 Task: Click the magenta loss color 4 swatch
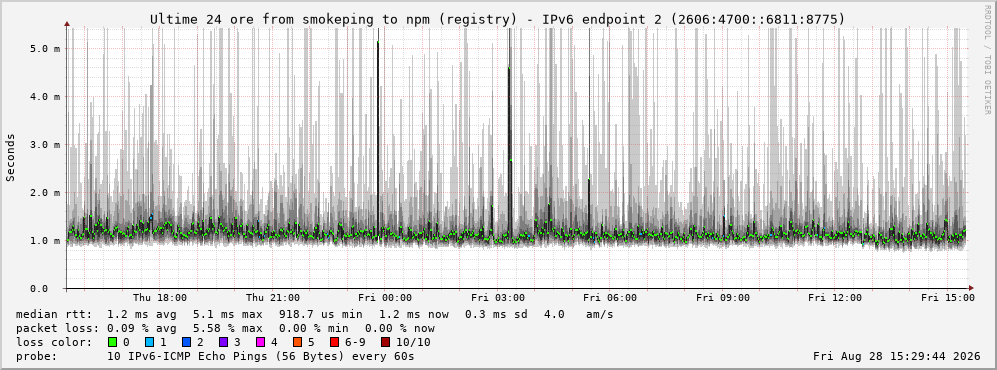(260, 342)
